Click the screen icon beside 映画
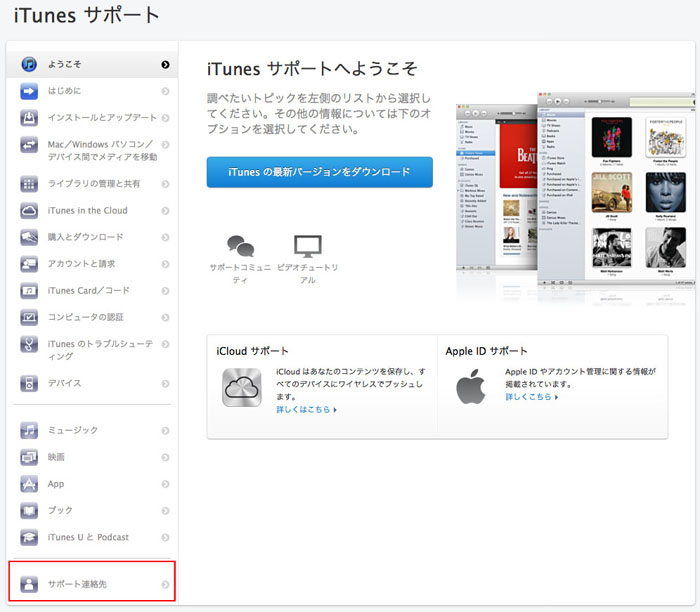The width and height of the screenshot is (700, 612). pyautogui.click(x=29, y=457)
